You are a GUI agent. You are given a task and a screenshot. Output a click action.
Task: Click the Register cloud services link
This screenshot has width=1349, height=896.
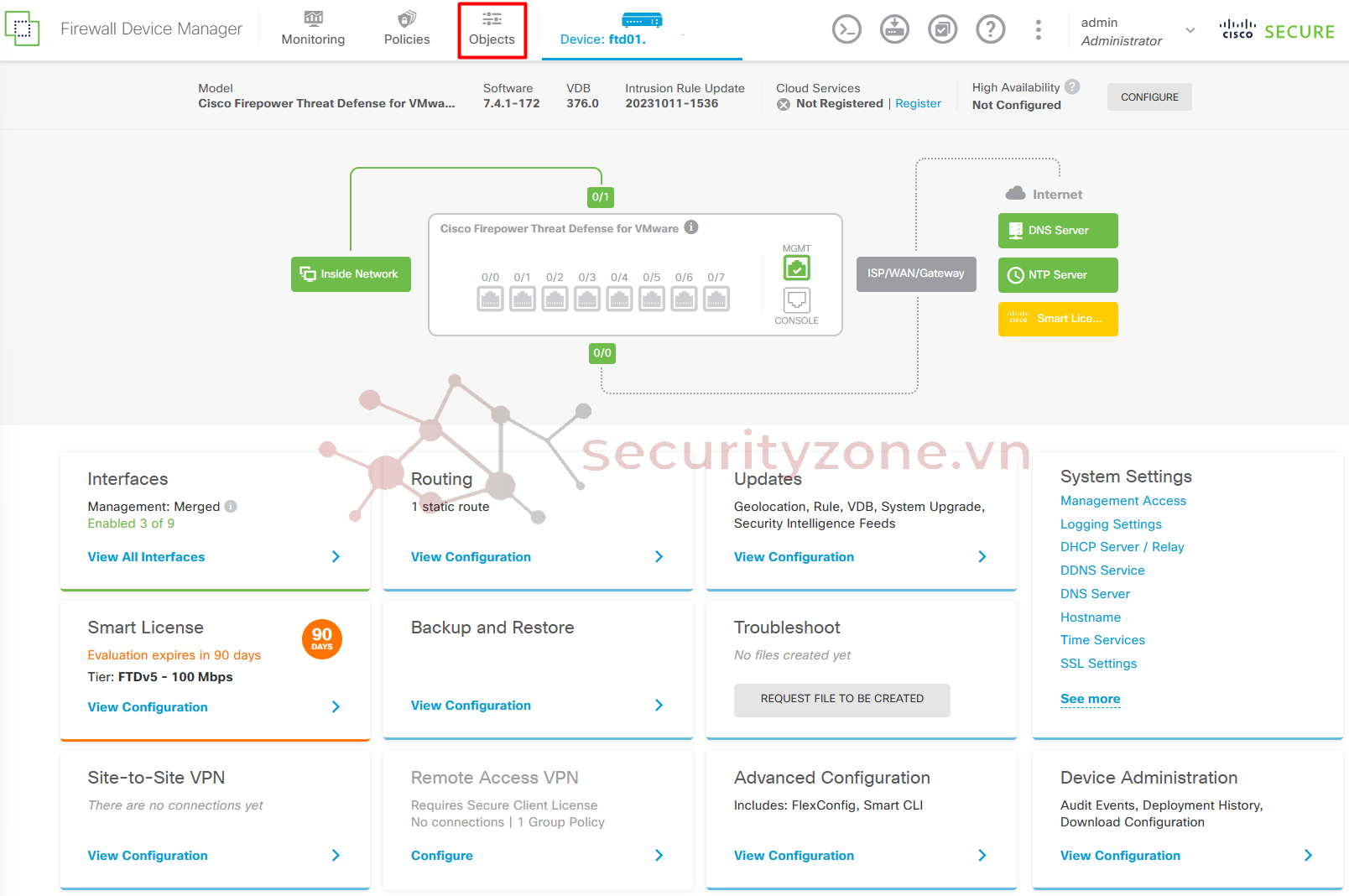pos(918,103)
